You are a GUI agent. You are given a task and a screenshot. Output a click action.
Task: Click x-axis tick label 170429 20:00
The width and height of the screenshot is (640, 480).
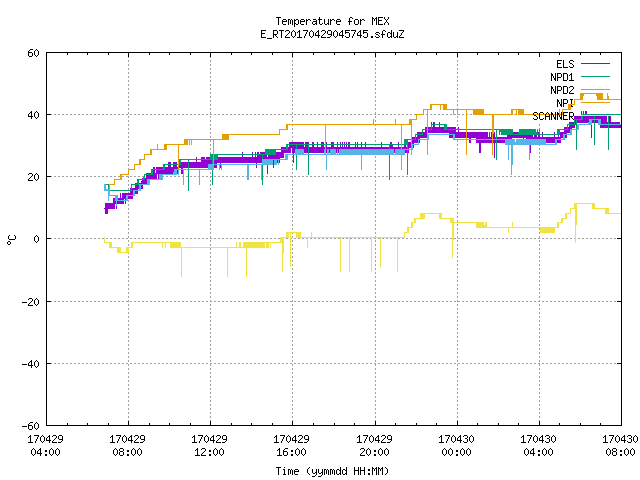coord(374,446)
